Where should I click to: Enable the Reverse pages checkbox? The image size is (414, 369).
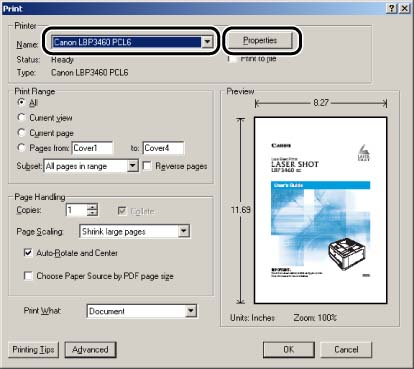(147, 166)
